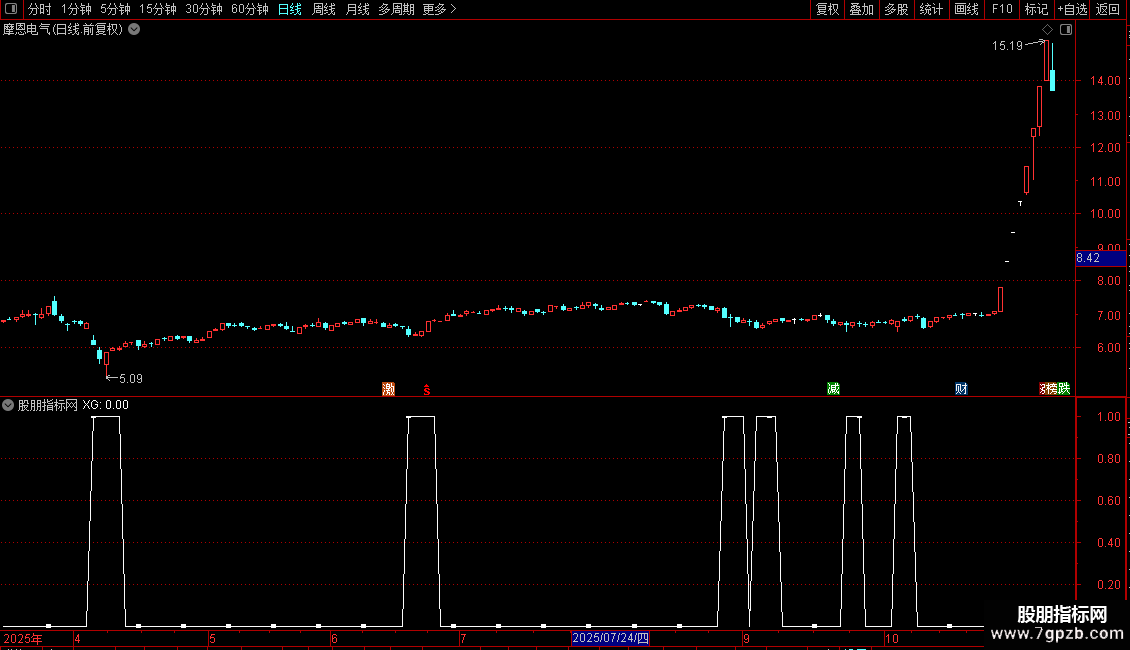Click the month 9 marker on time axis

pos(746,638)
